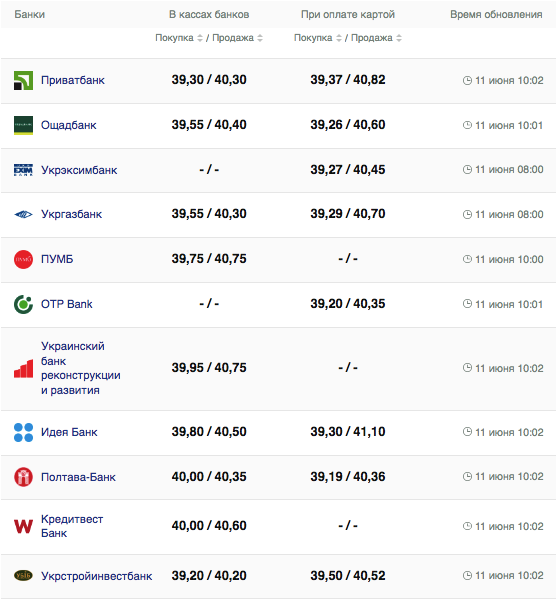Click the Время обновления column header
Image resolution: width=560 pixels, height=600 pixels.
click(x=496, y=15)
